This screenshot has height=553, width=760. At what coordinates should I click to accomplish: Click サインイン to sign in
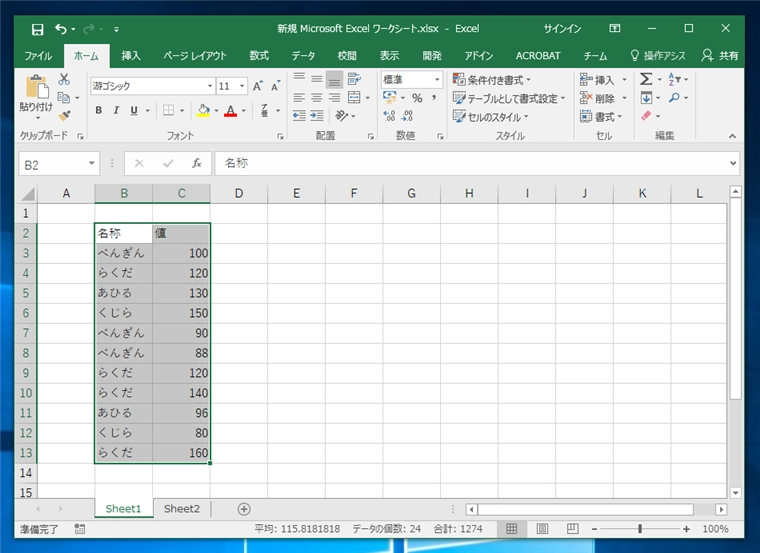[x=562, y=29]
